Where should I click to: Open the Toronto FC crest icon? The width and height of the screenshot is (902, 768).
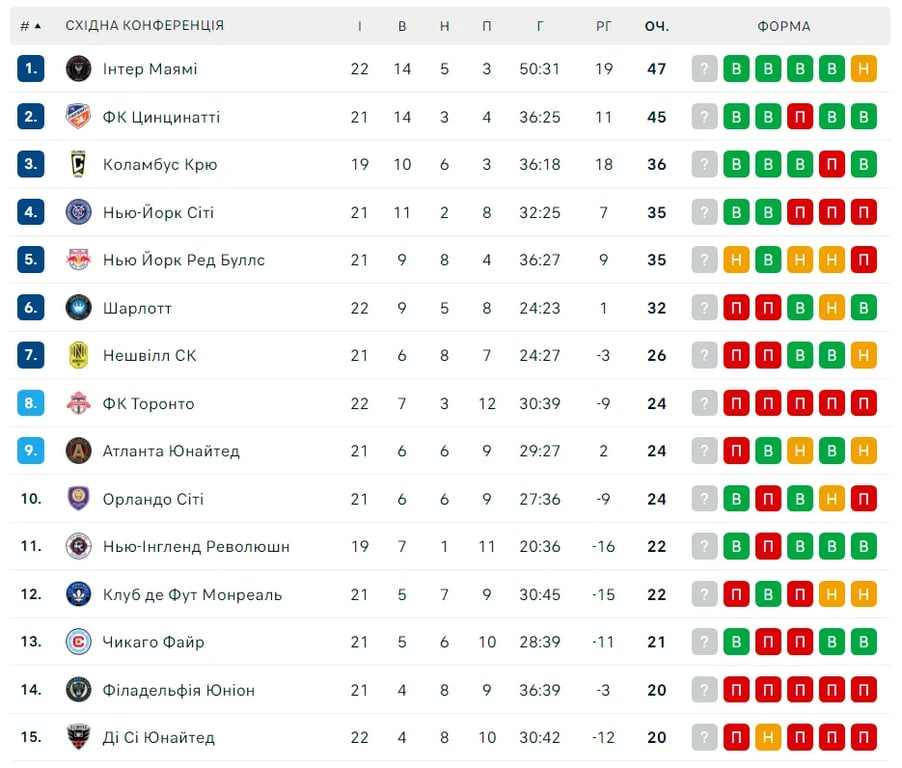click(79, 403)
